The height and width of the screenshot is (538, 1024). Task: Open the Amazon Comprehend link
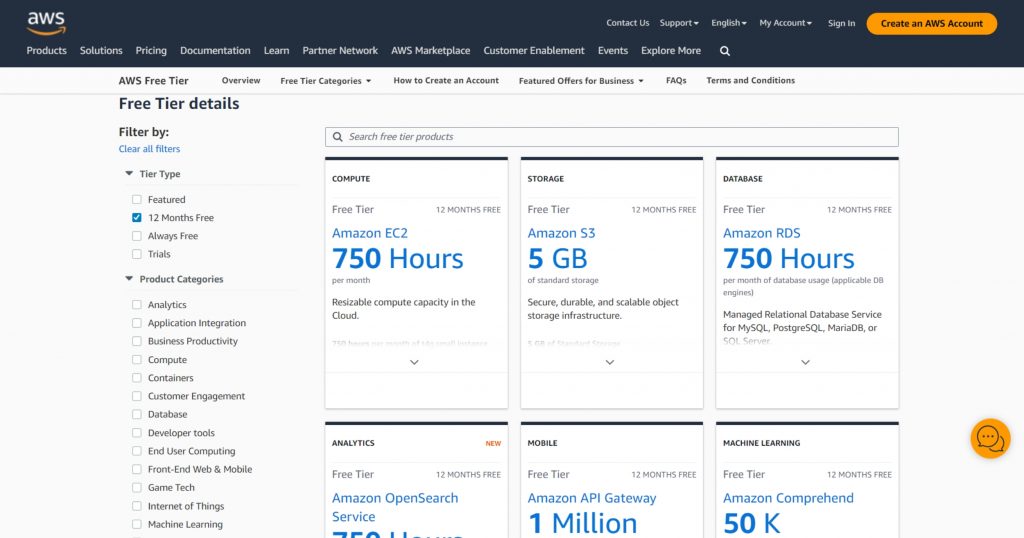(x=788, y=498)
